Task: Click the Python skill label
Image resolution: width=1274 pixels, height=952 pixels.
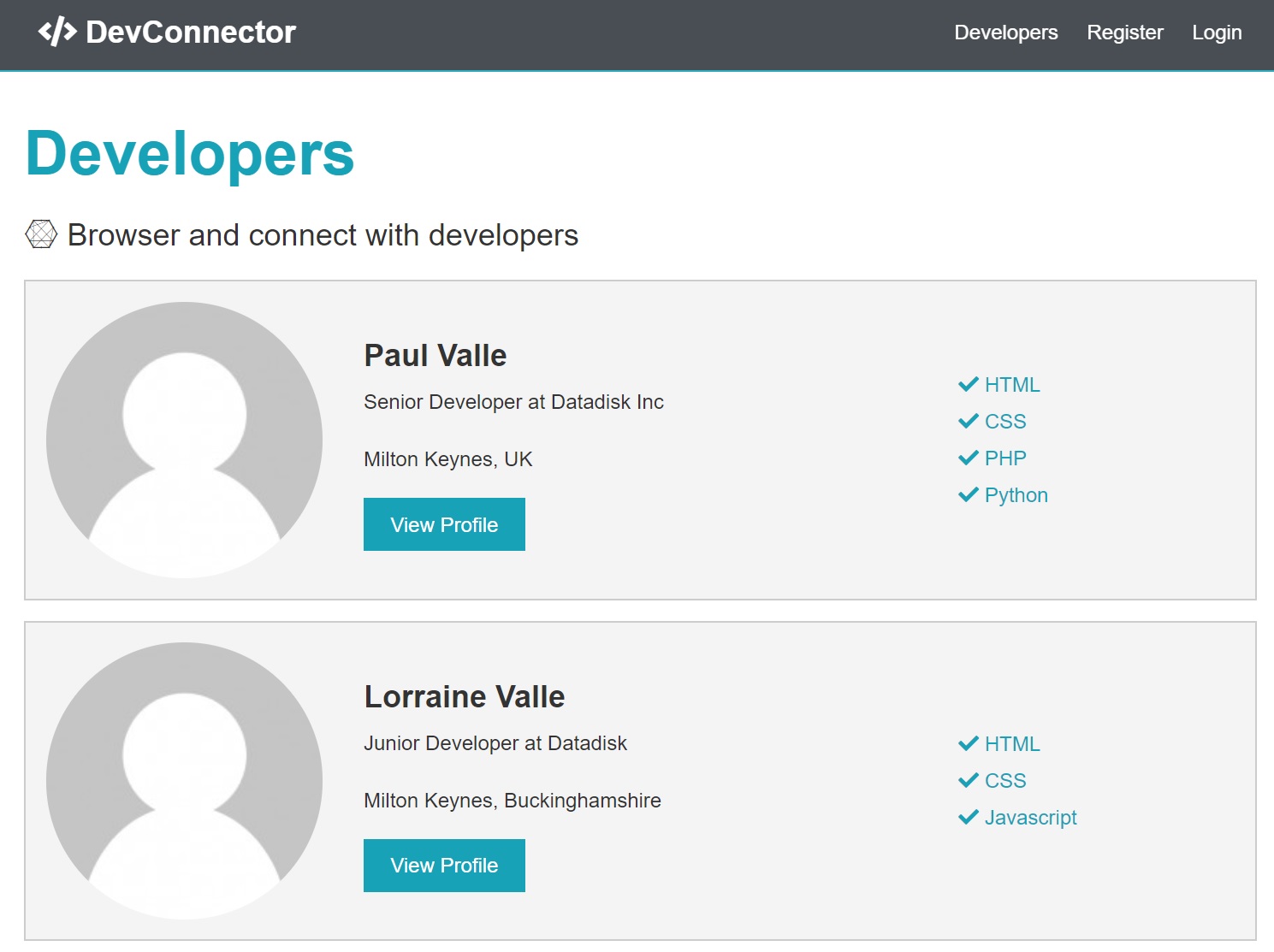Action: tap(1016, 495)
